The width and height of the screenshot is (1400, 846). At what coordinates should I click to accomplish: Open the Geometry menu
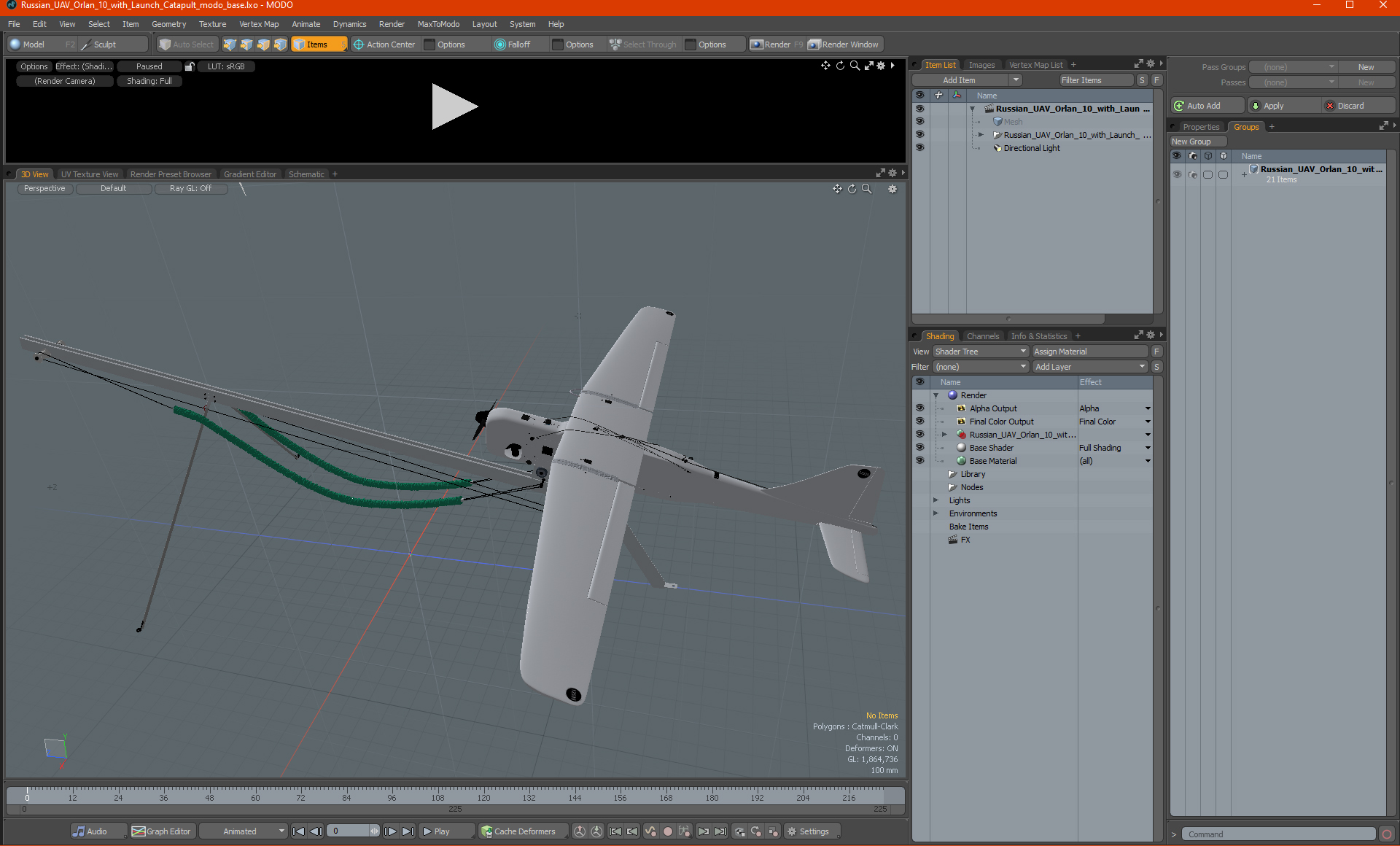click(x=168, y=24)
